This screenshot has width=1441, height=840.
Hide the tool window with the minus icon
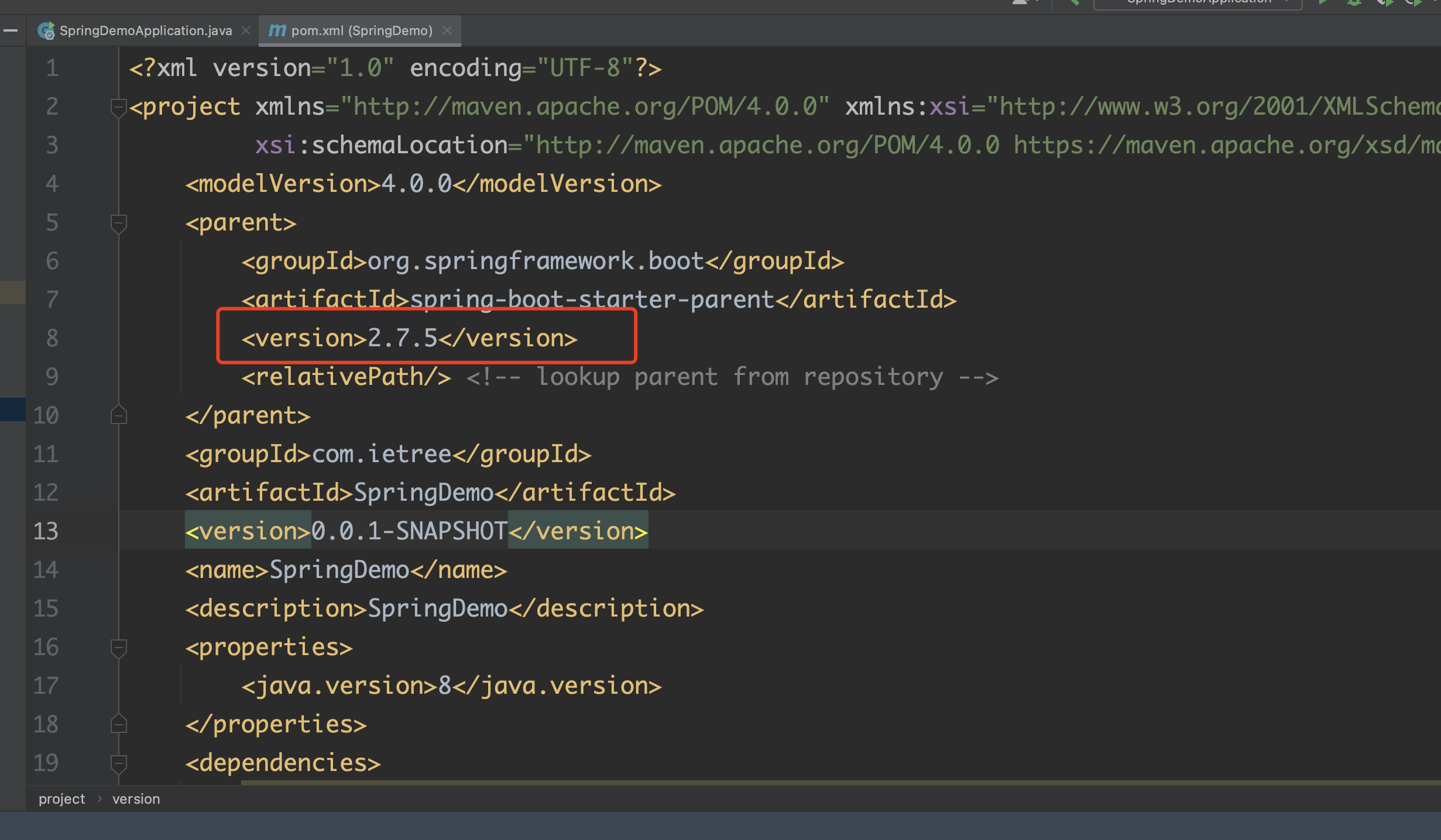pos(11,30)
